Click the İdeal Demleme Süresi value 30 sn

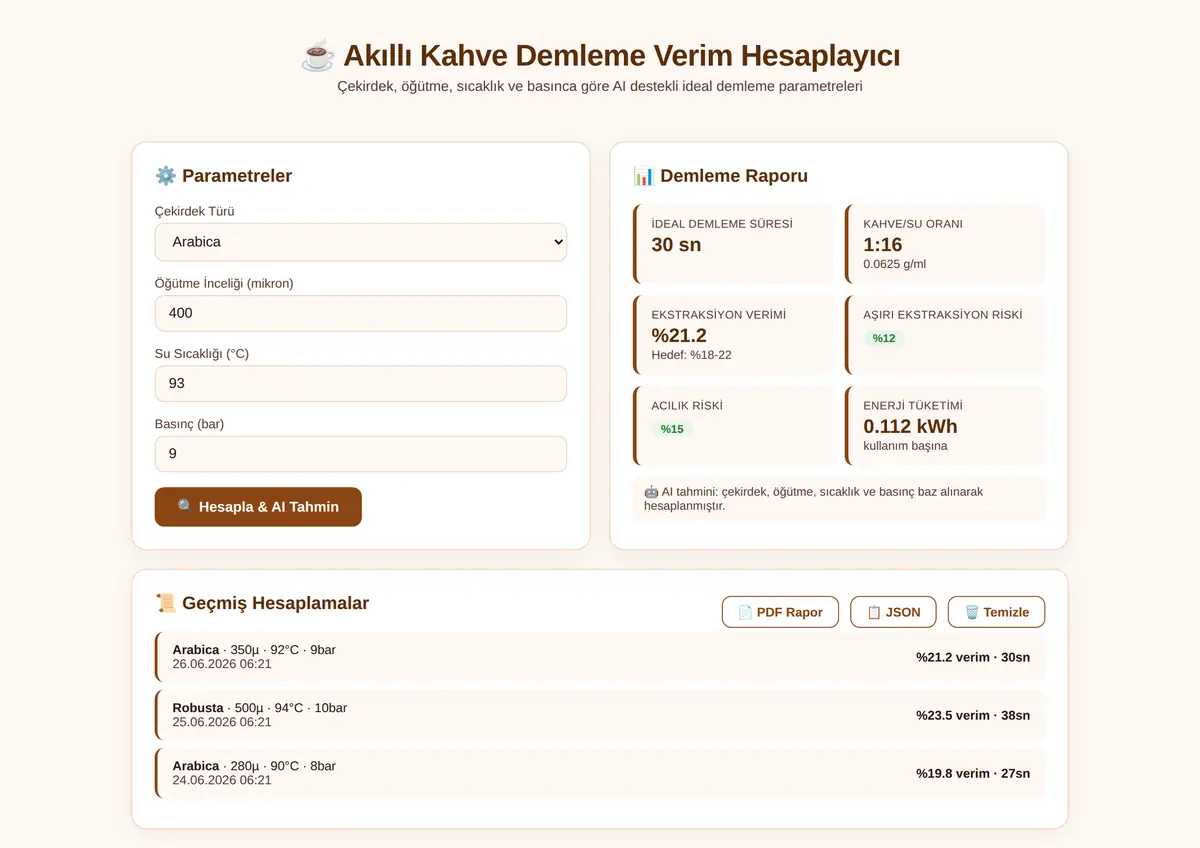(x=676, y=245)
